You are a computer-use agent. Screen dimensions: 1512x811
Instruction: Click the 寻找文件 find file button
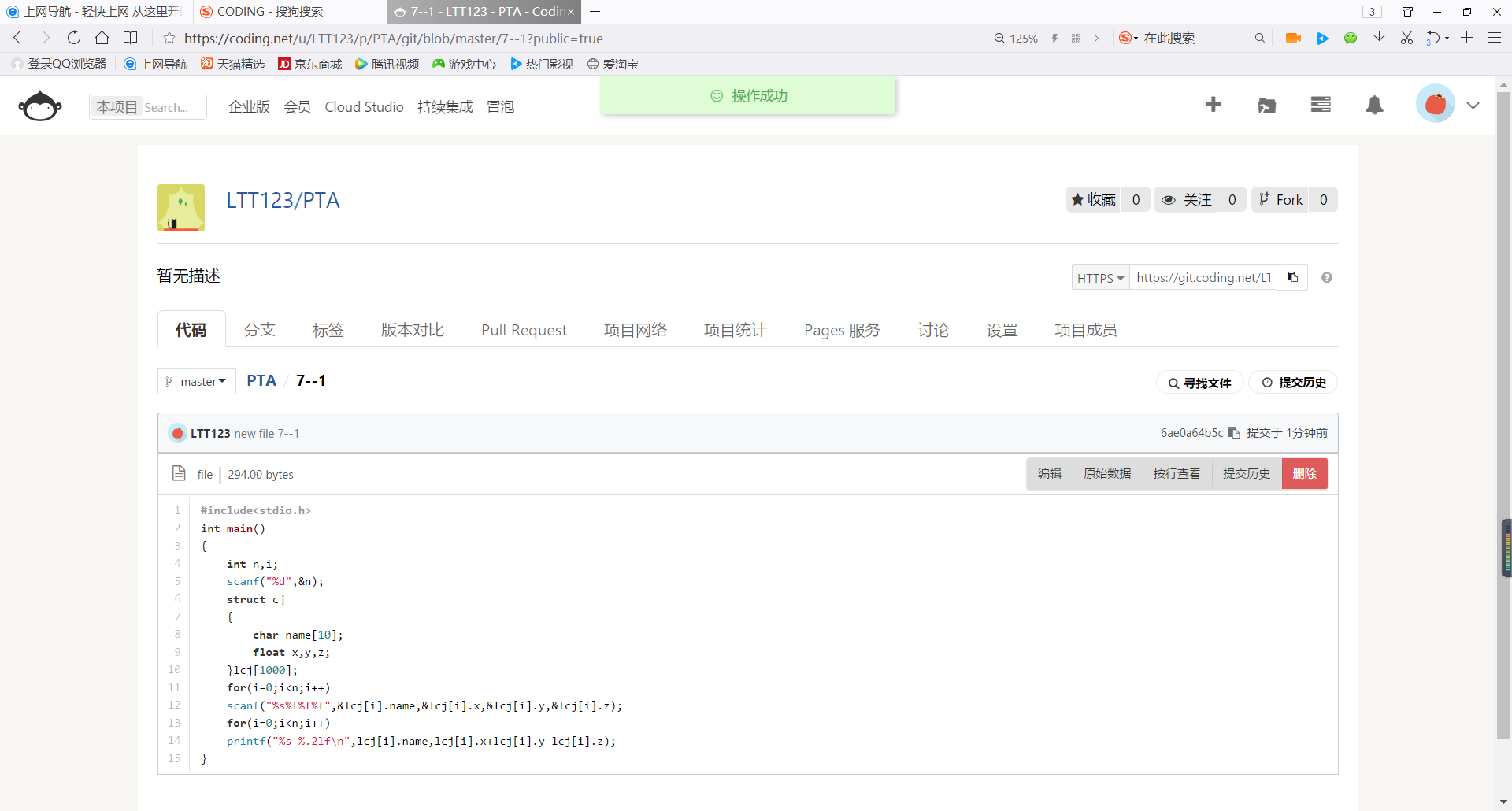tap(1200, 383)
